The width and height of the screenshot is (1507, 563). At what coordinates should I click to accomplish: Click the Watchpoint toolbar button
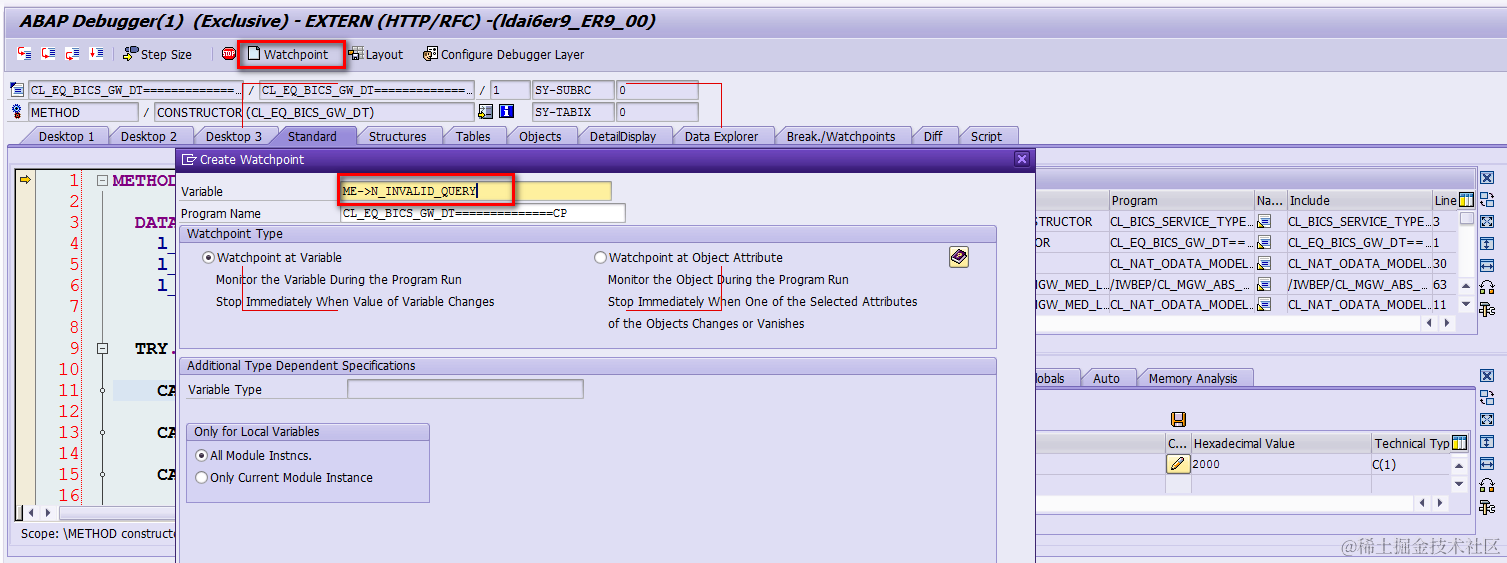288,54
